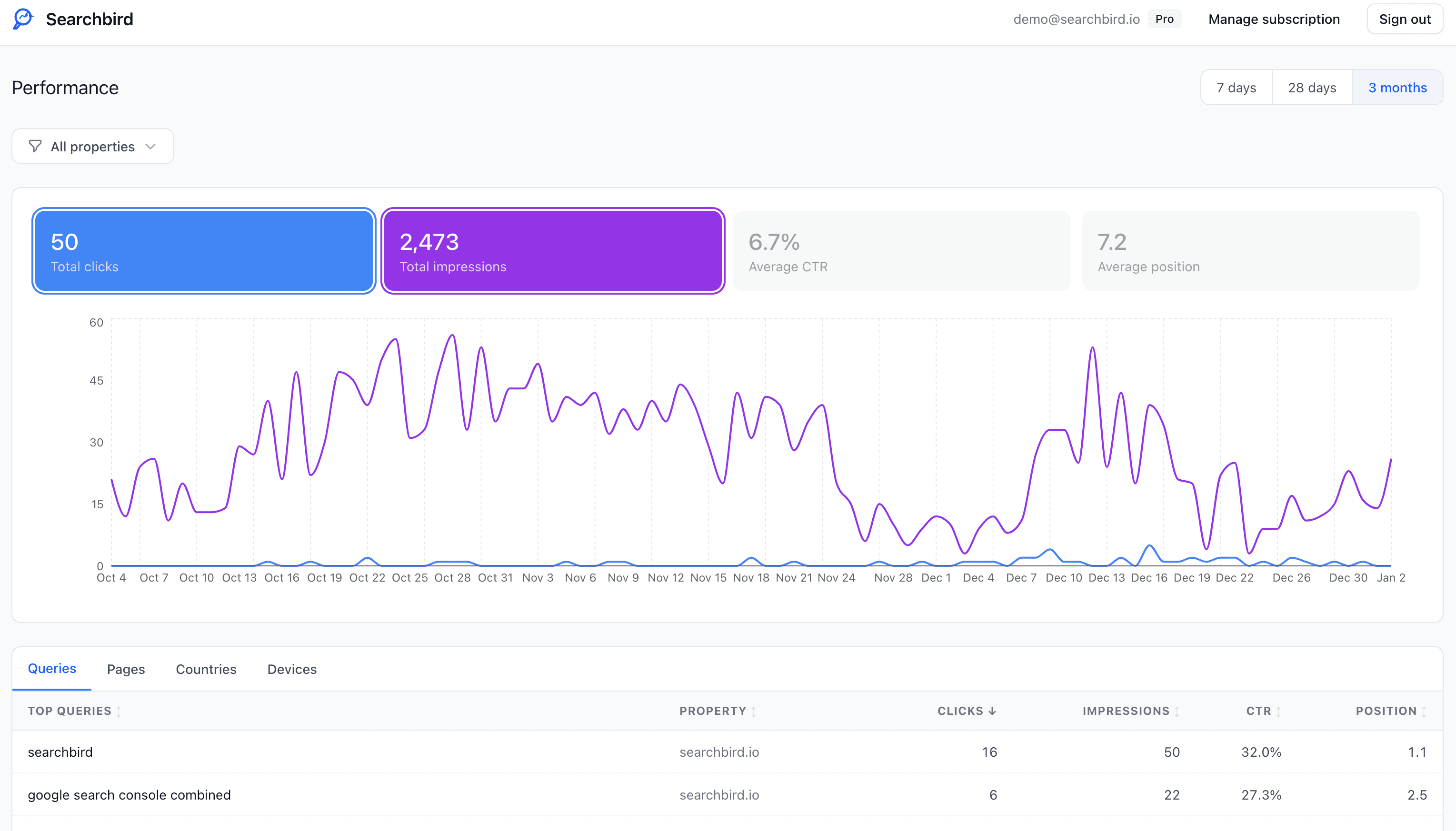Open the Countries tab
This screenshot has width=1456, height=831.
pyautogui.click(x=206, y=669)
